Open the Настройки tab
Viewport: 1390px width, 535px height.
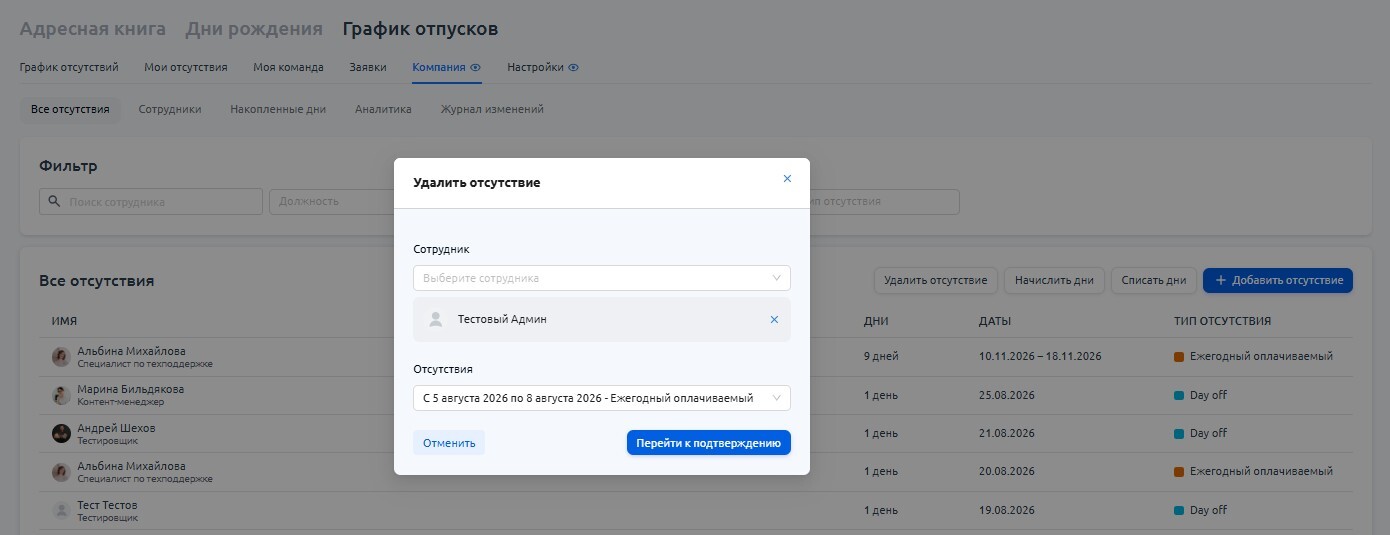point(536,68)
